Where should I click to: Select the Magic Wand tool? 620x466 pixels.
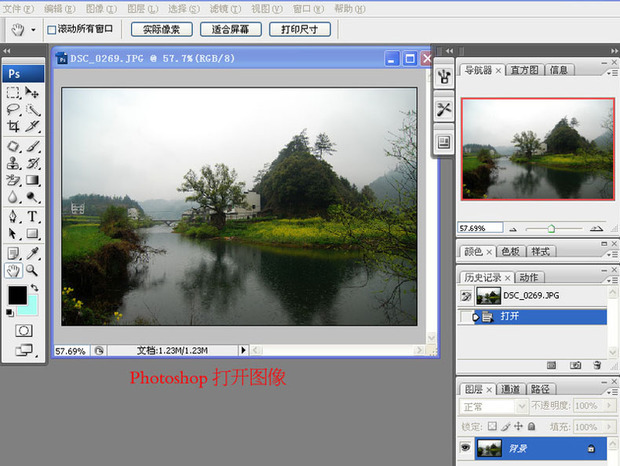pos(32,109)
